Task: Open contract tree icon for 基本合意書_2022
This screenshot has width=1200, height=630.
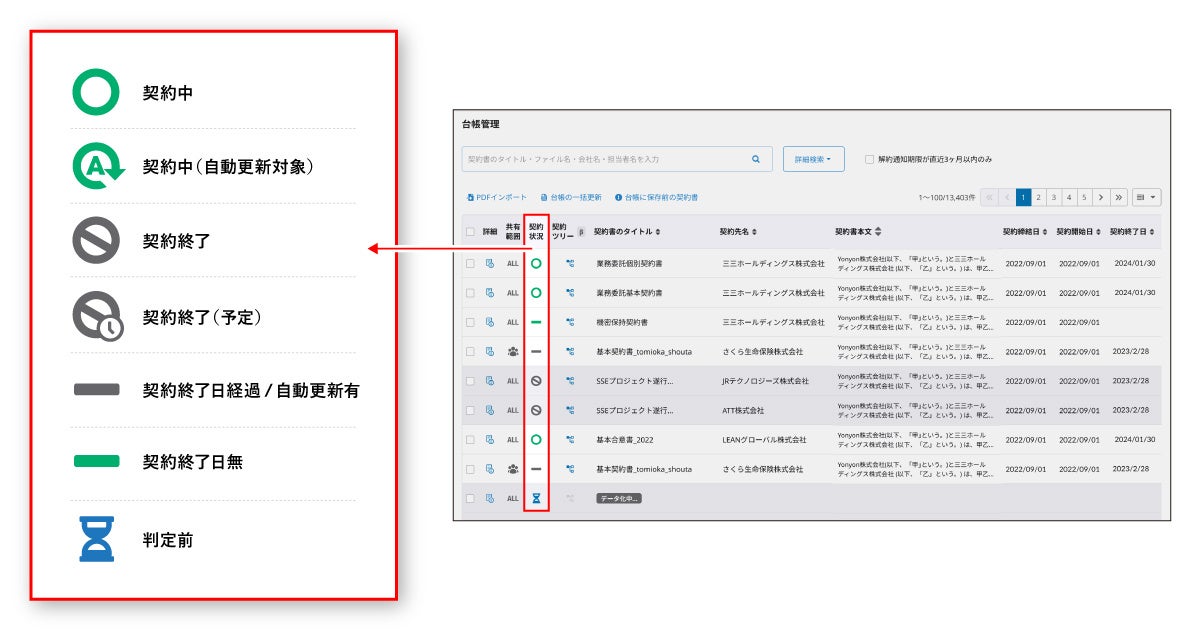Action: [x=570, y=439]
